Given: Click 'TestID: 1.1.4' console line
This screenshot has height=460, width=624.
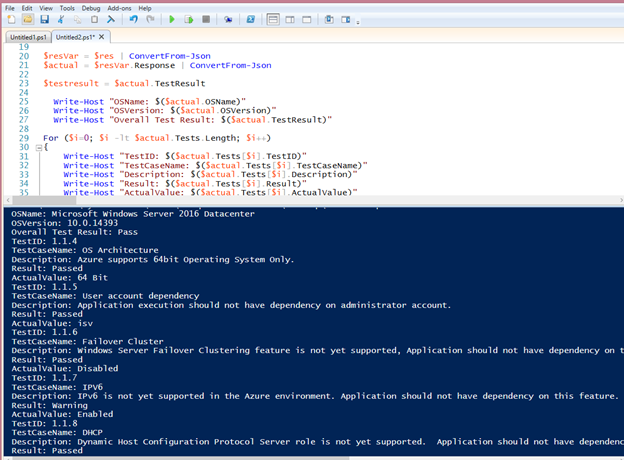Looking at the screenshot, I should coord(44,242).
